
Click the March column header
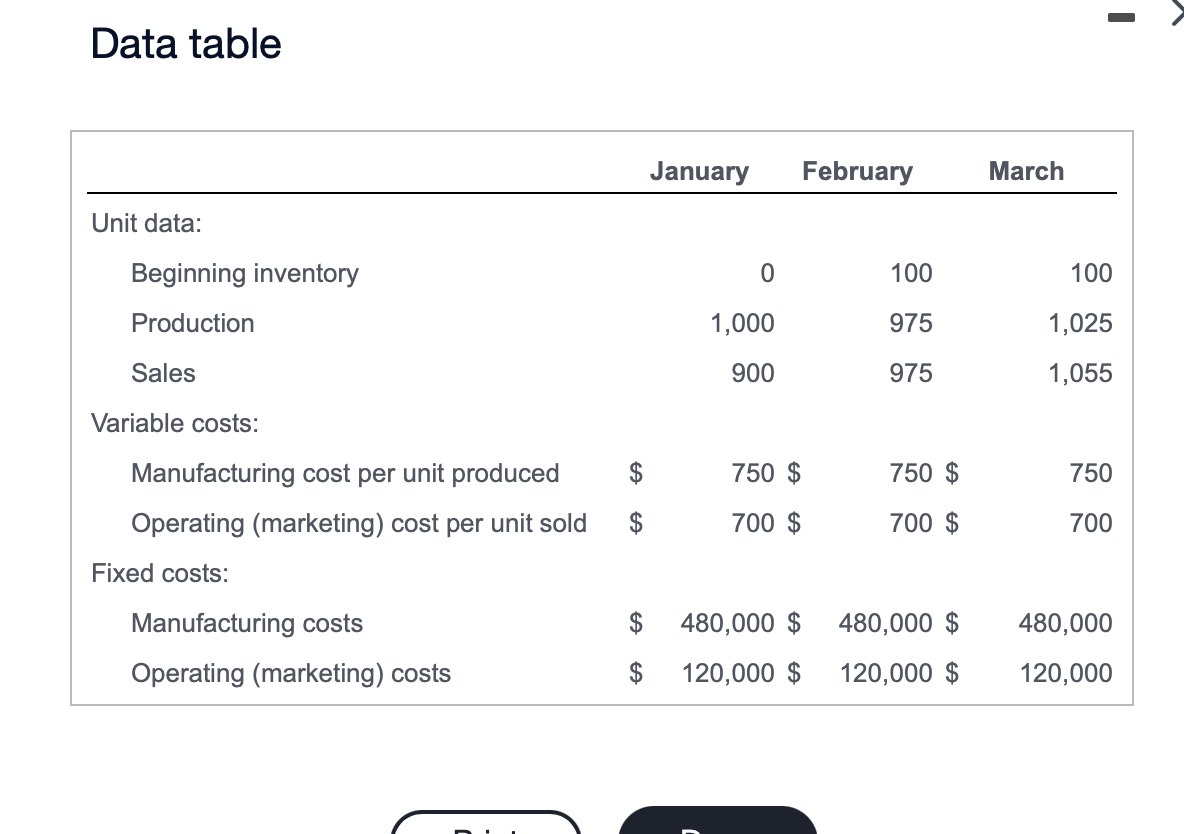[x=1026, y=171]
